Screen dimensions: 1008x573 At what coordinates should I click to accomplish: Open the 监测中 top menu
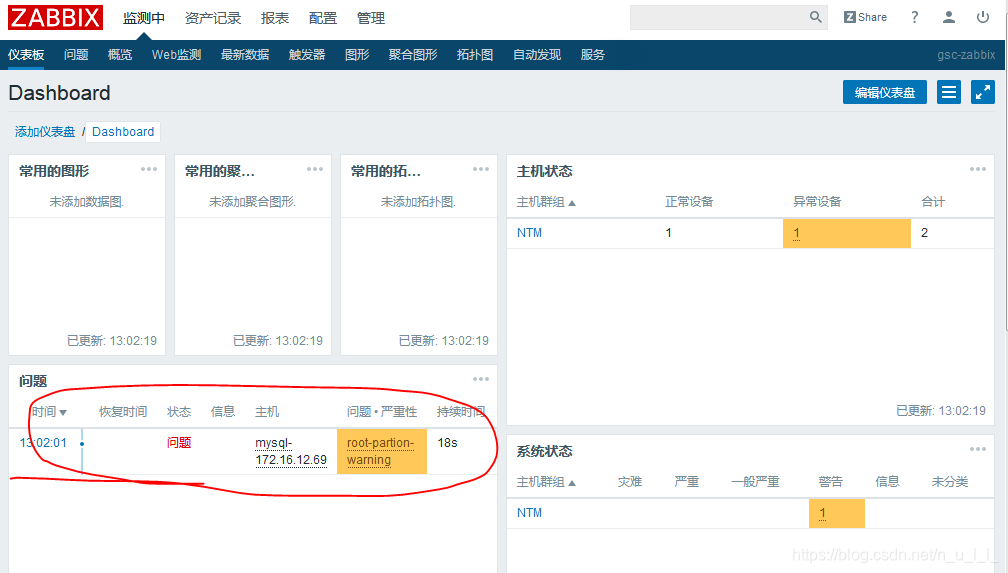[143, 19]
